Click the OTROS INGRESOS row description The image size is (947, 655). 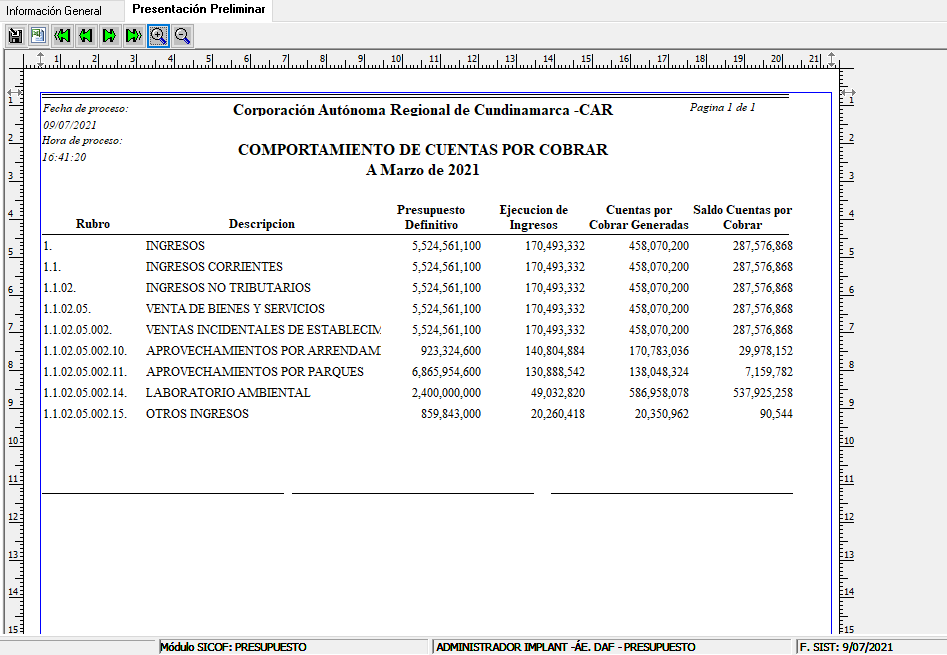pos(197,414)
